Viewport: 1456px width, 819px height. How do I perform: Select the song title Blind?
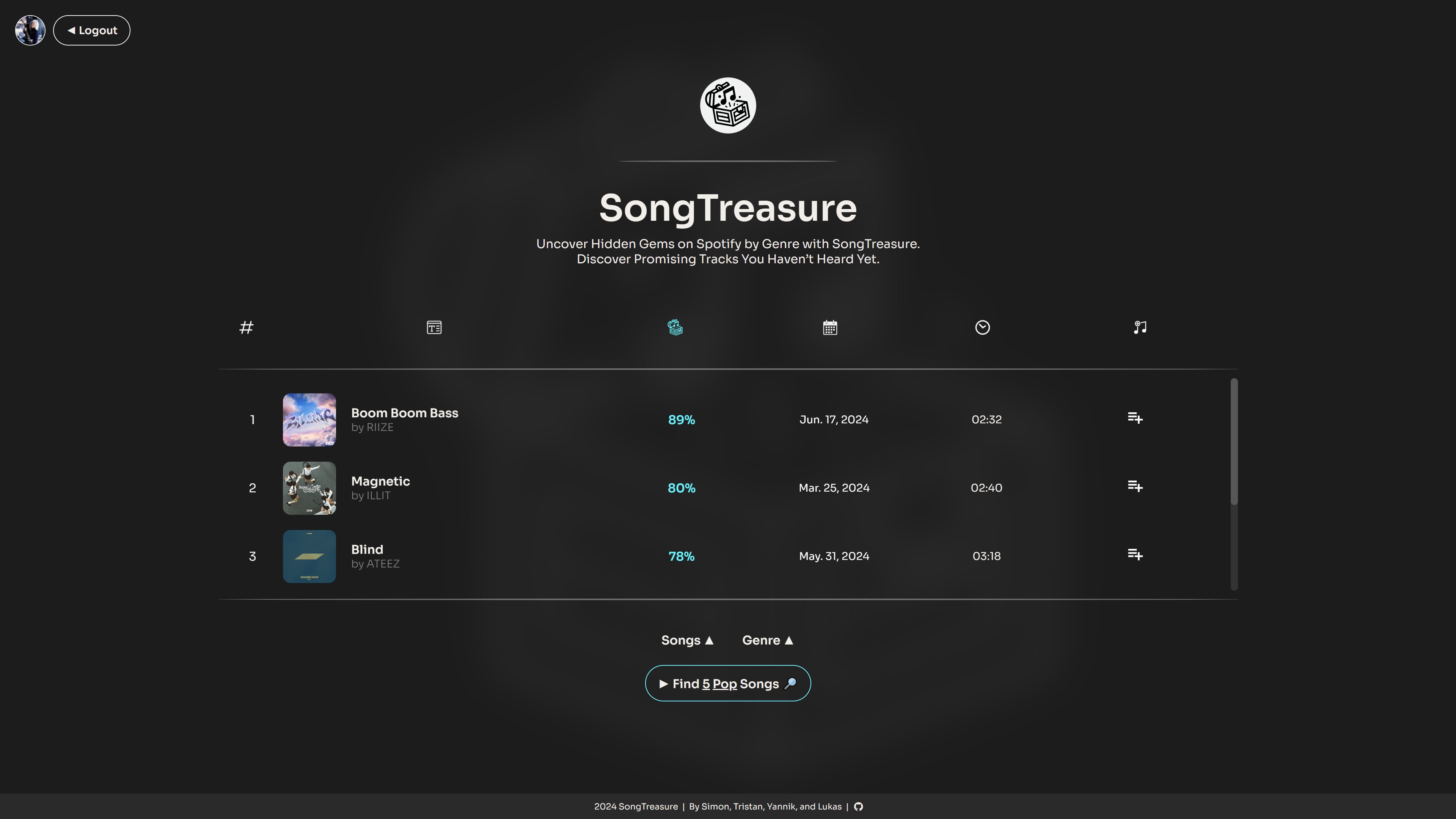point(367,550)
